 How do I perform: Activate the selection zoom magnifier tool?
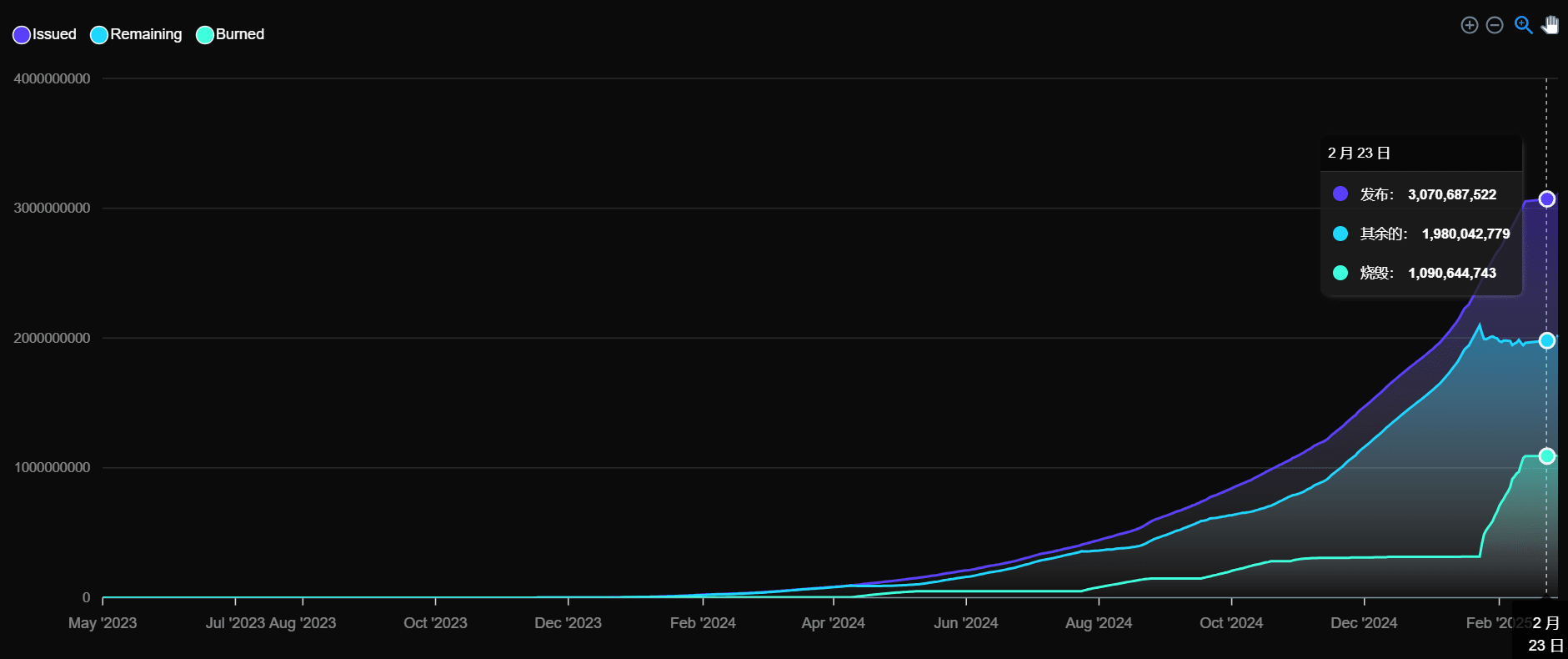pyautogui.click(x=1523, y=25)
